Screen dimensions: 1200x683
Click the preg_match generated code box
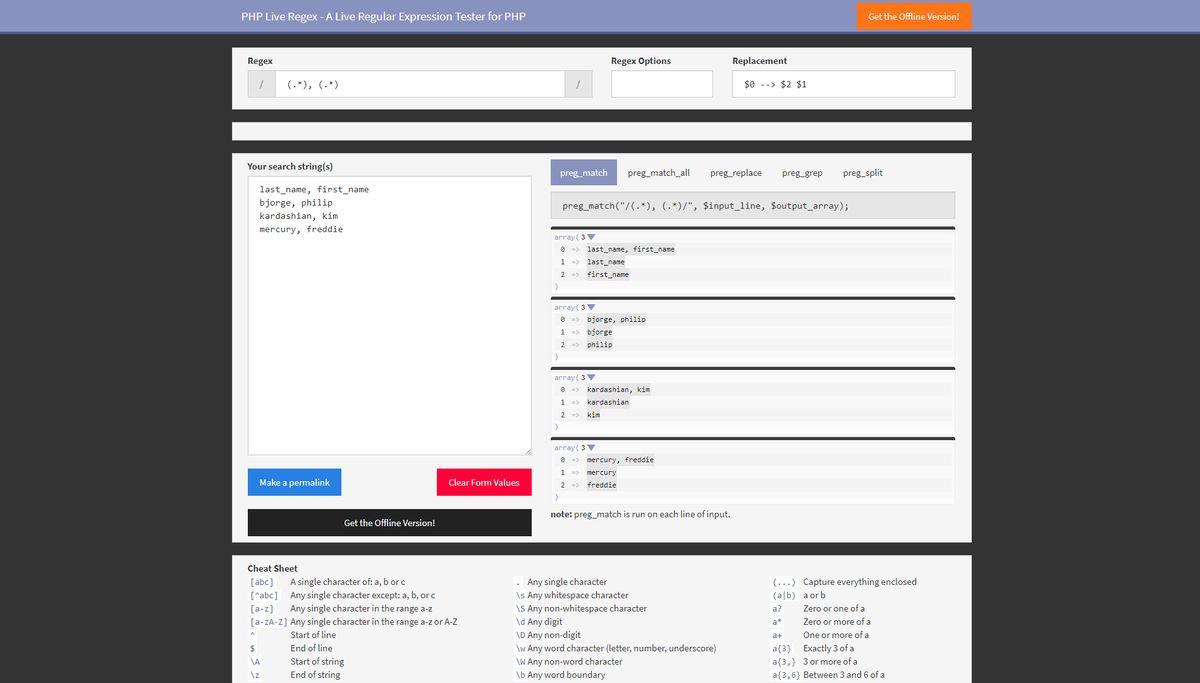752,206
